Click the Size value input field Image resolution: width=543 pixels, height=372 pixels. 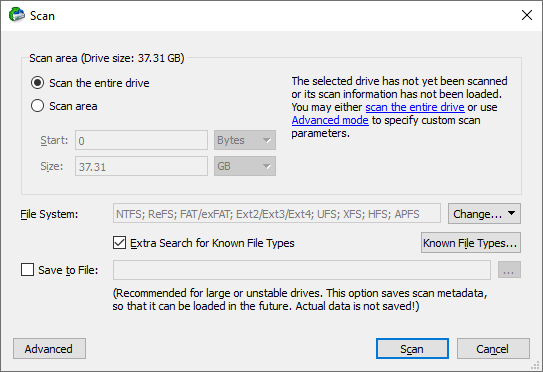(141, 166)
